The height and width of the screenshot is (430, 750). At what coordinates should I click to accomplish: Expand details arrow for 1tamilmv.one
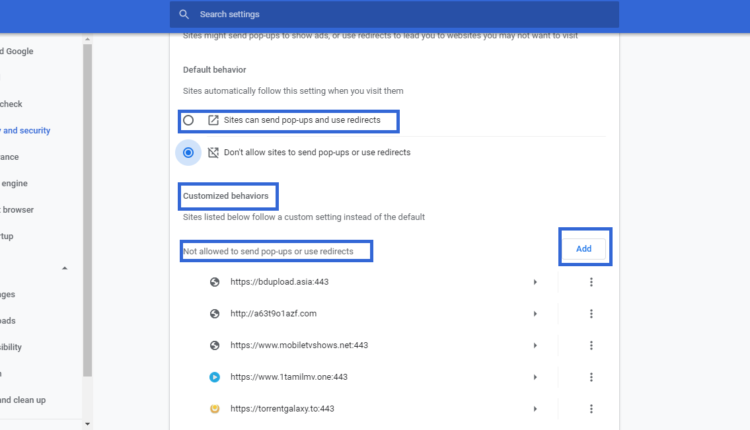535,377
